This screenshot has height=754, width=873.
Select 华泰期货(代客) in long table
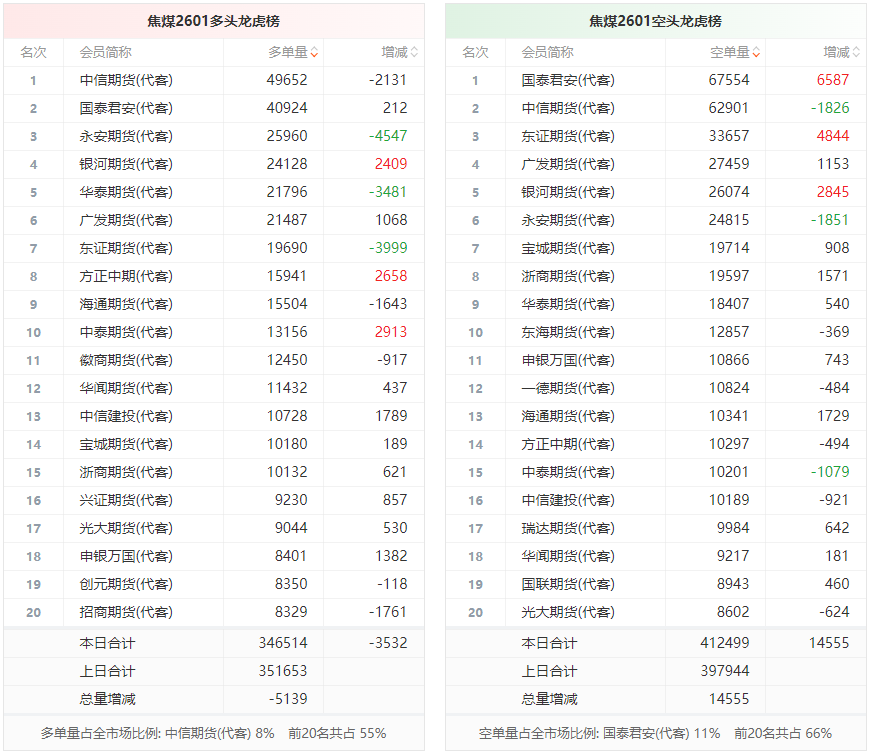126,192
